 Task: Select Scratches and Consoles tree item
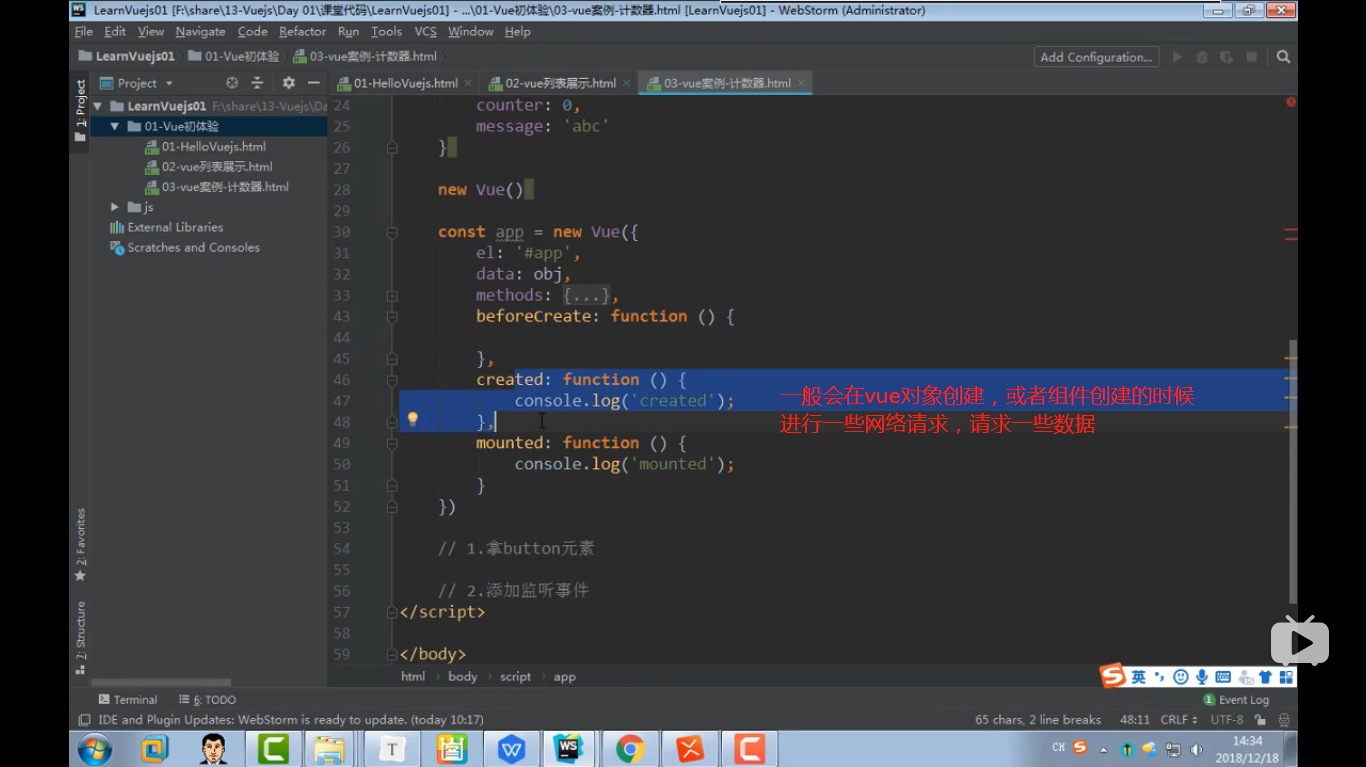tap(185, 247)
